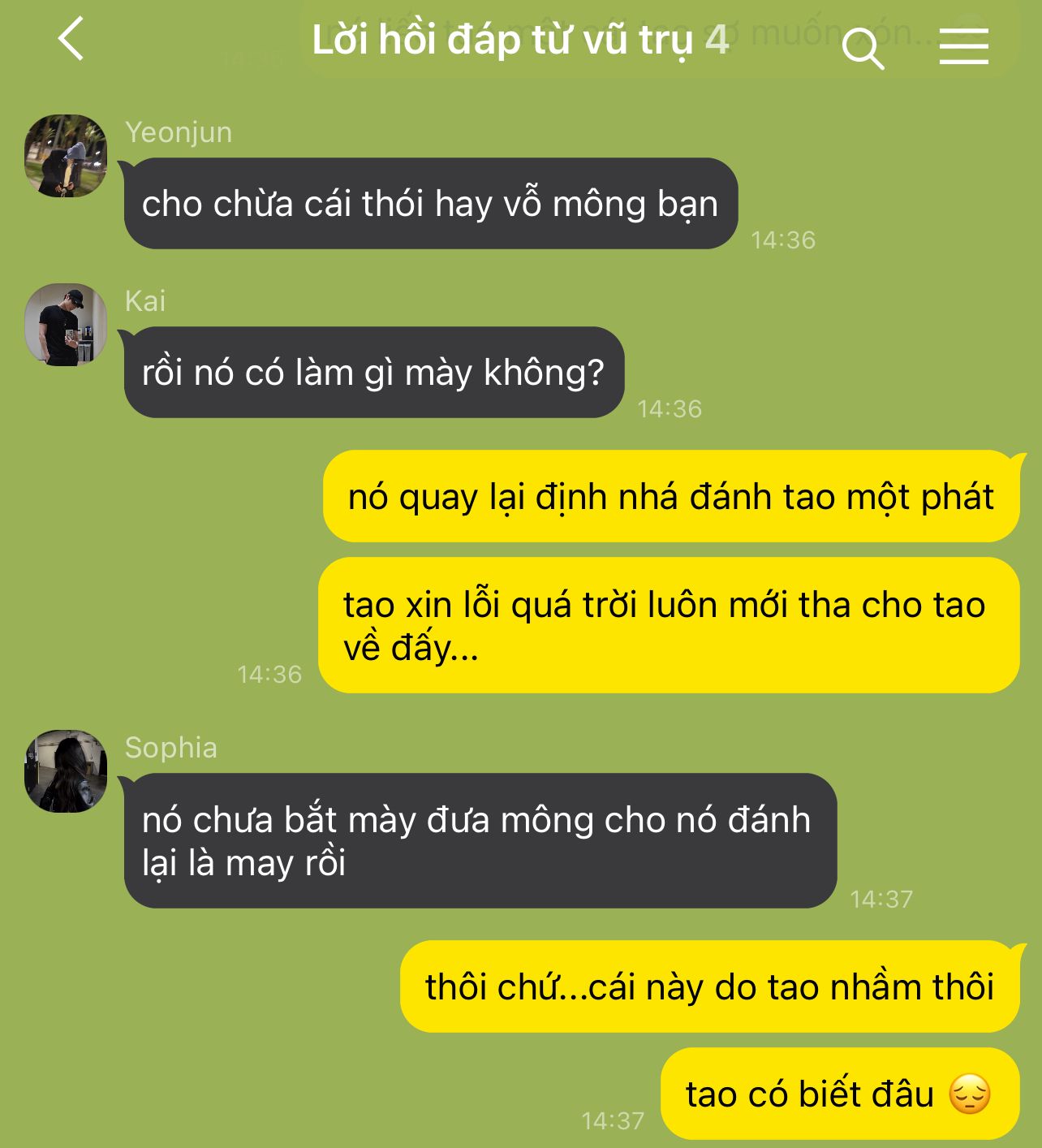Tap the back arrow icon
The width and height of the screenshot is (1042, 1148).
click(71, 39)
